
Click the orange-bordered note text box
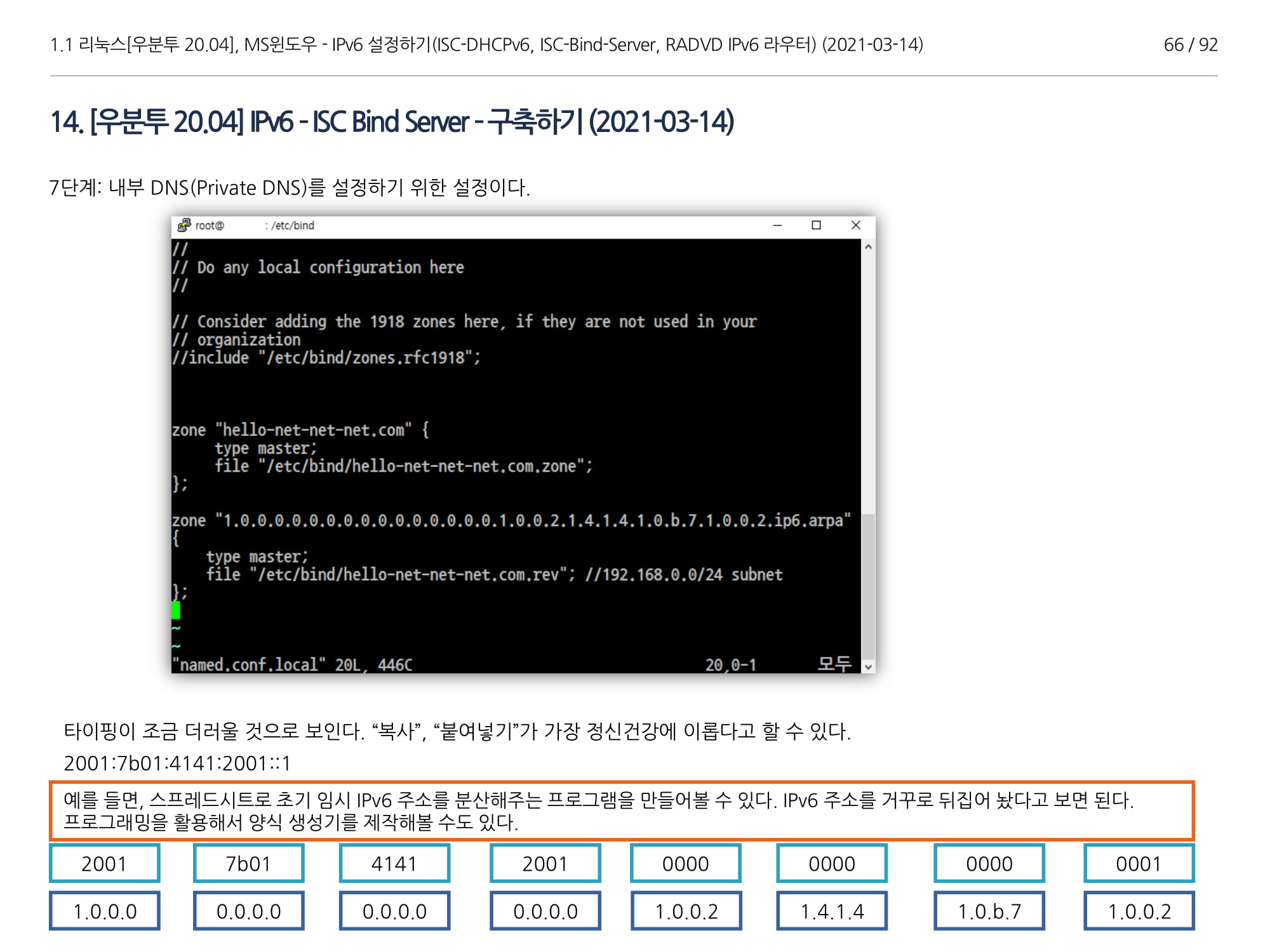[622, 810]
